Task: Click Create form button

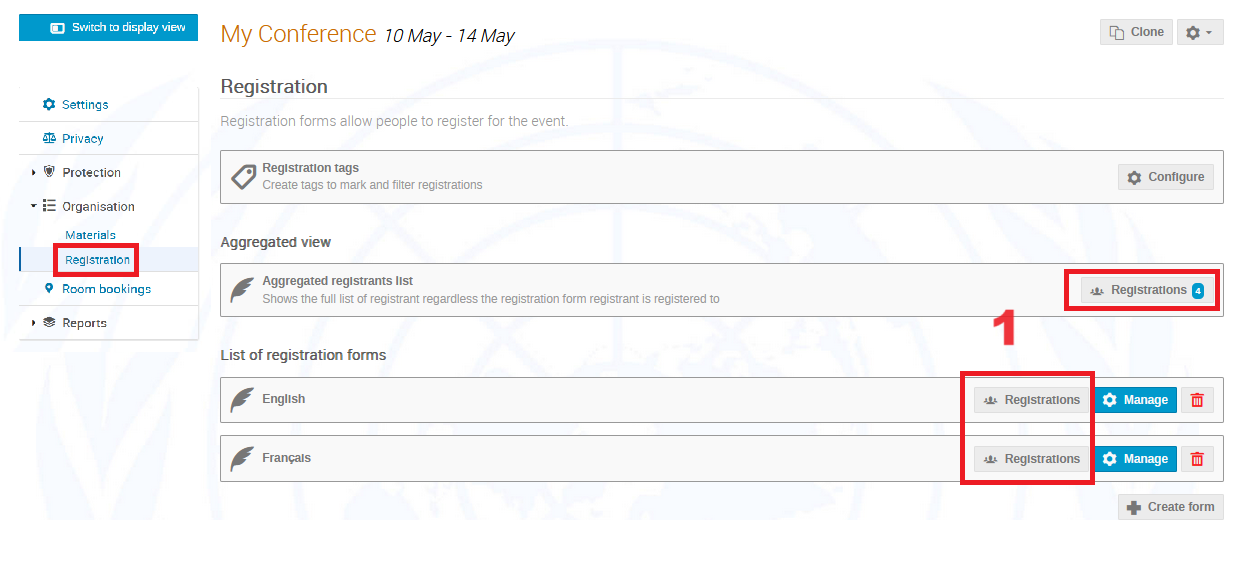Action: [x=1170, y=507]
